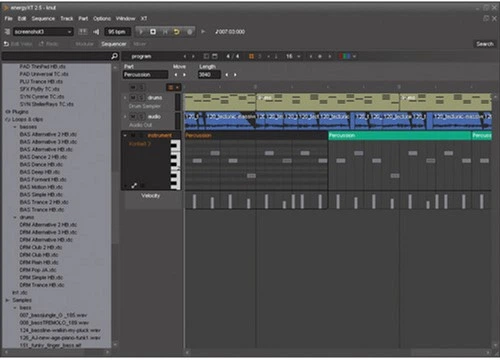Toggle the global solo button above tracks
Screen dimensions: 500x360
[x=141, y=87]
